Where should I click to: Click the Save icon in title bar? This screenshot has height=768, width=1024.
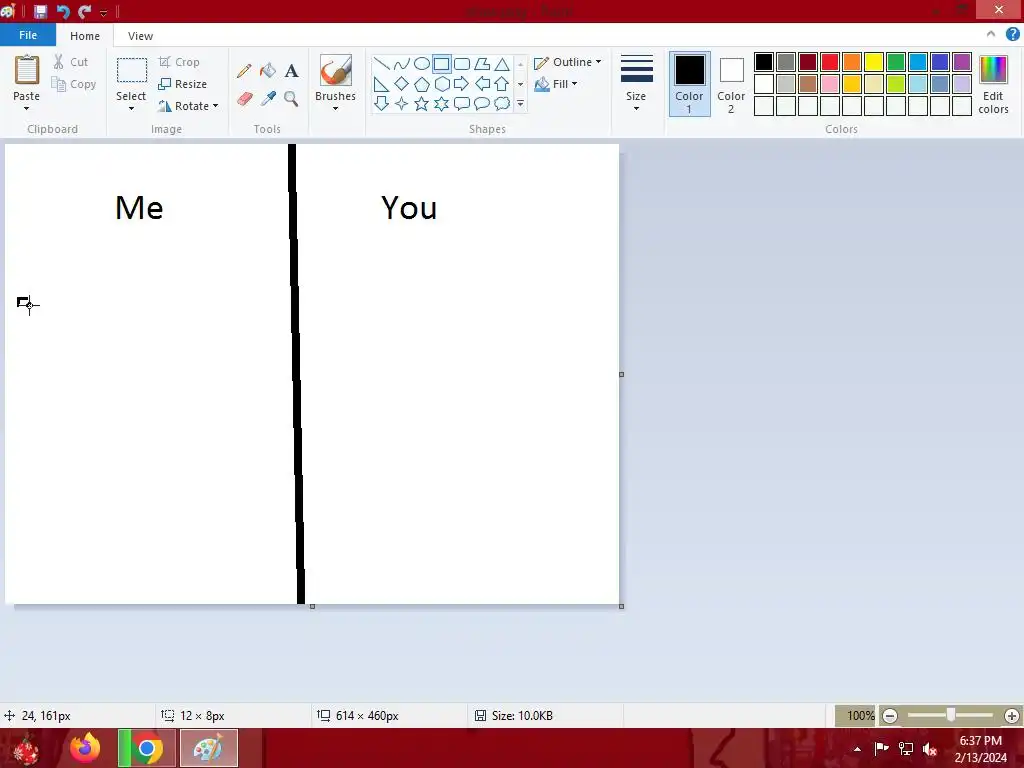point(40,12)
